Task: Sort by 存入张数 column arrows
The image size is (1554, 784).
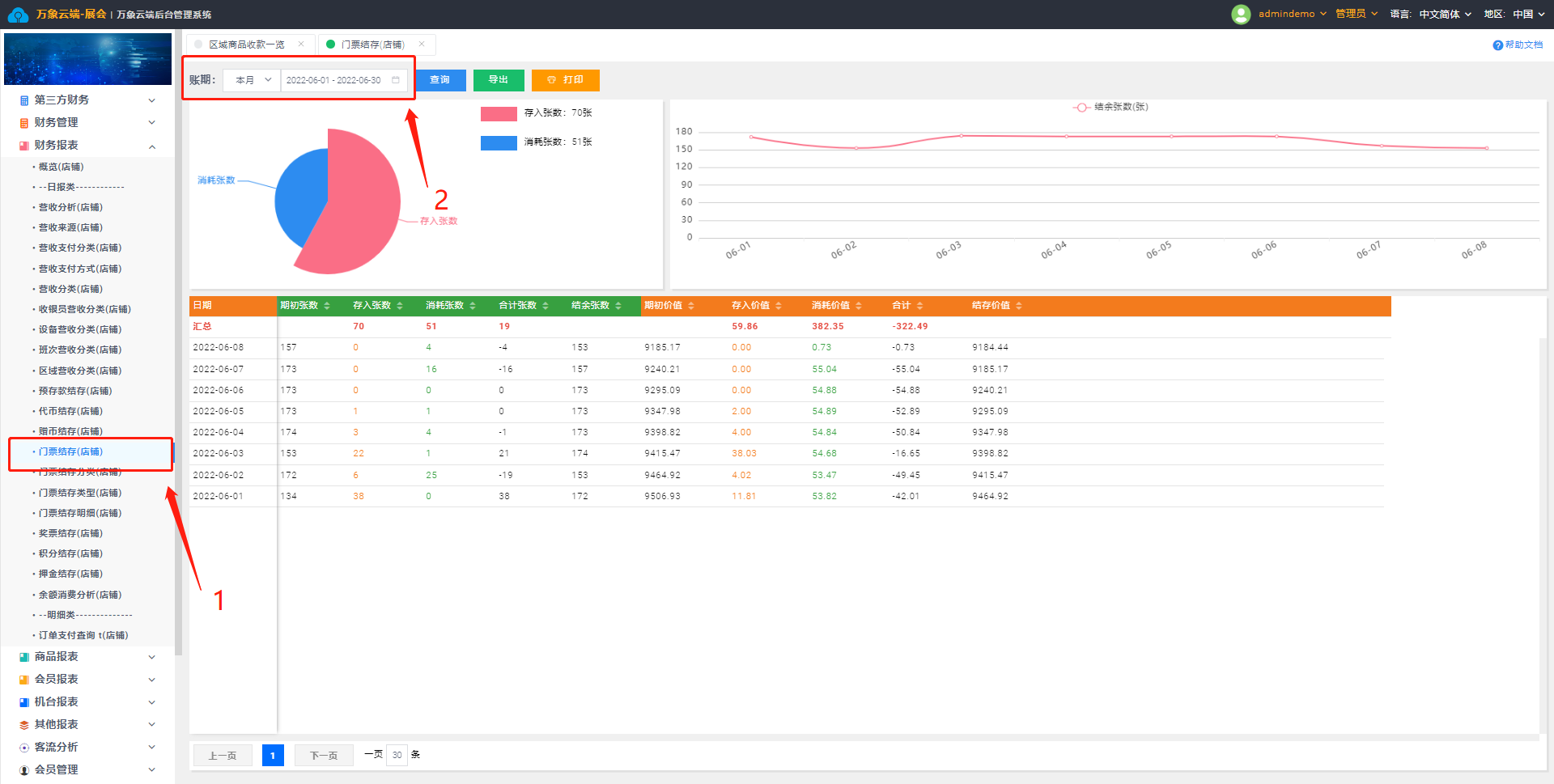Action: coord(400,306)
